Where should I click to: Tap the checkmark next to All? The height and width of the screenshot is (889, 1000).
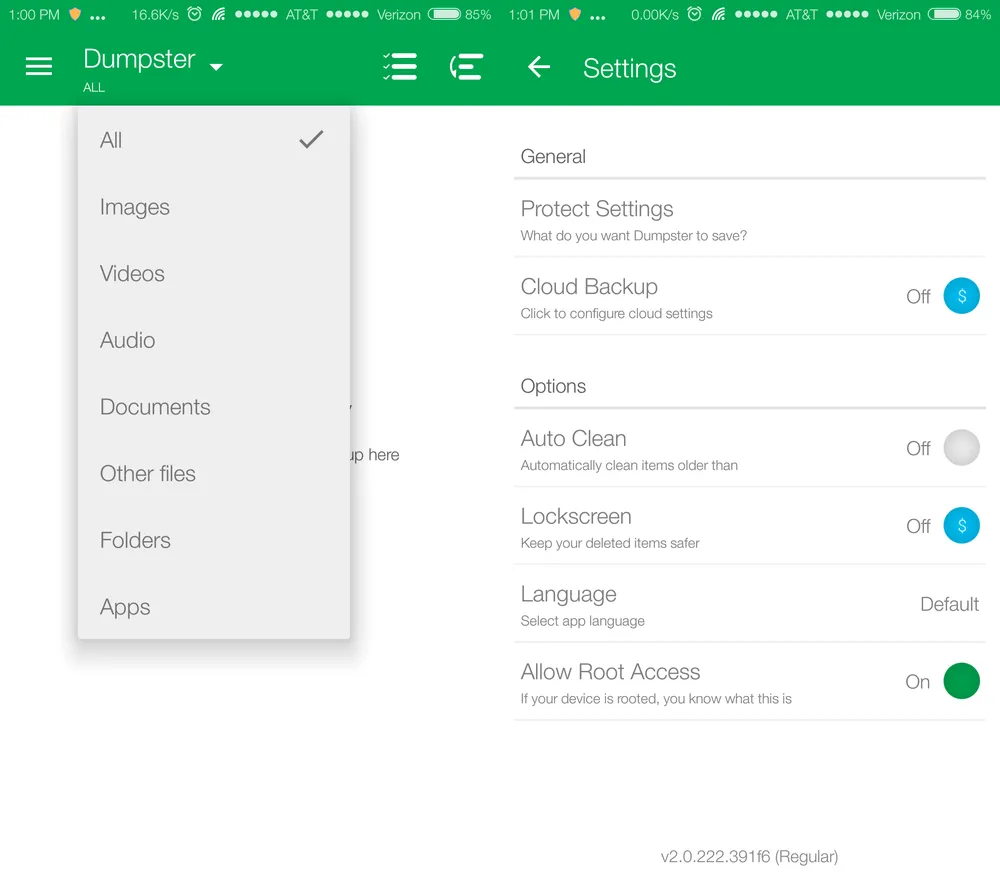tap(311, 139)
